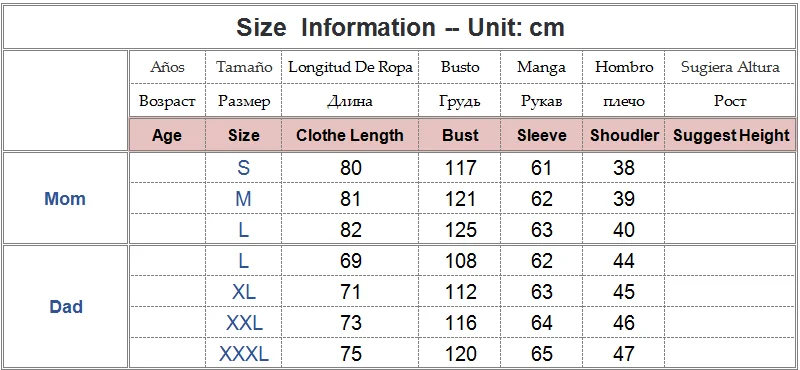Click the Sugiera Altura header
Screen dimensions: 800x370
pos(731,67)
